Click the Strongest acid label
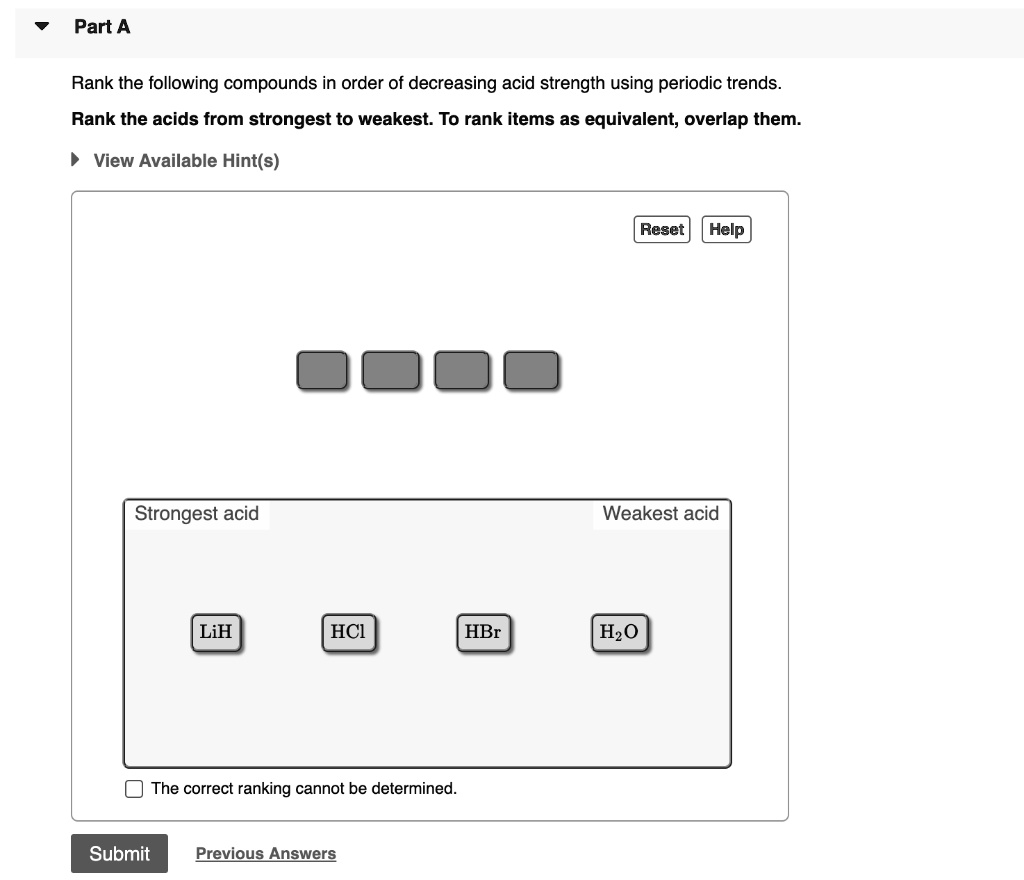Image resolution: width=1024 pixels, height=880 pixels. [197, 514]
